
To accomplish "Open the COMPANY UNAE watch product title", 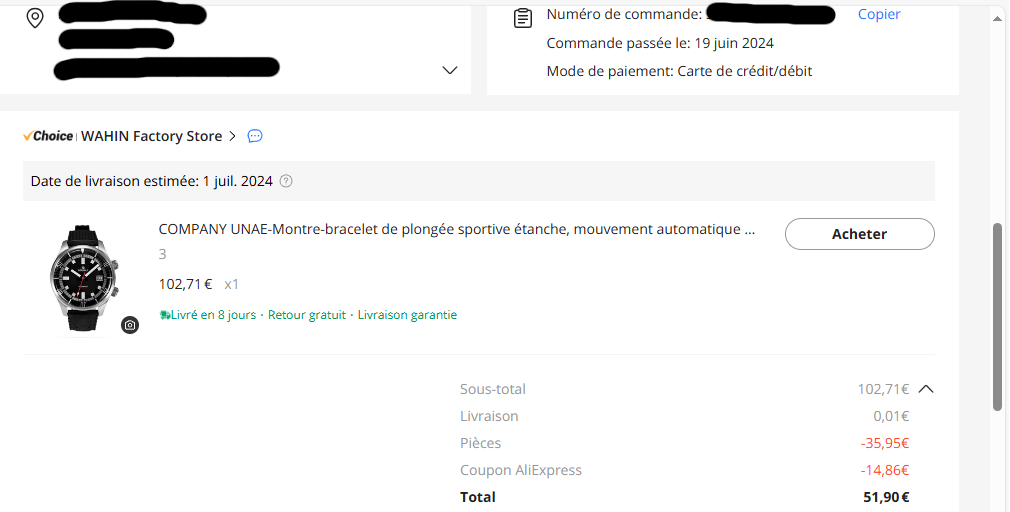I will [x=457, y=229].
